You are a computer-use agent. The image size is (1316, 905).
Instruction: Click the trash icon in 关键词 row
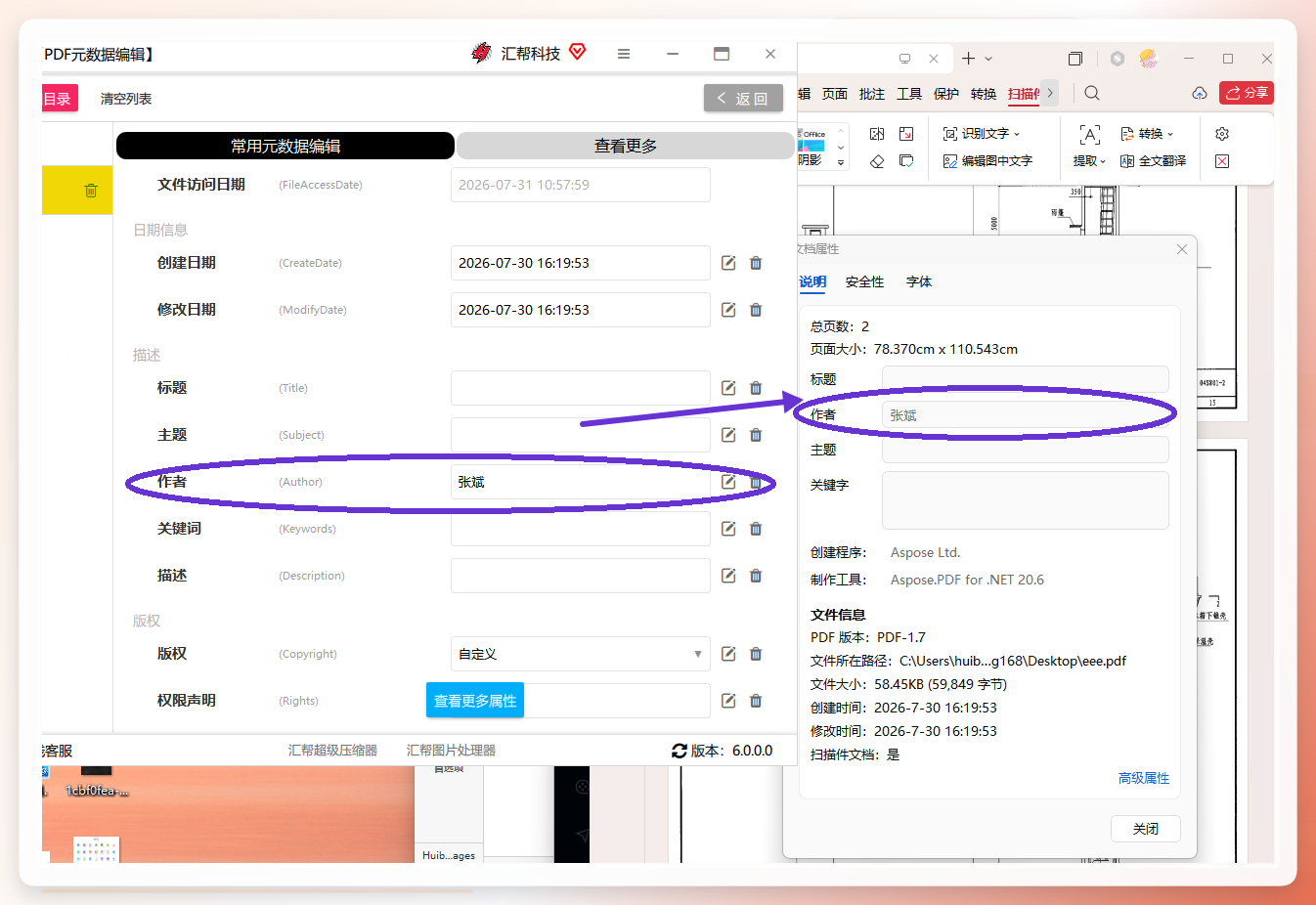pyautogui.click(x=756, y=529)
